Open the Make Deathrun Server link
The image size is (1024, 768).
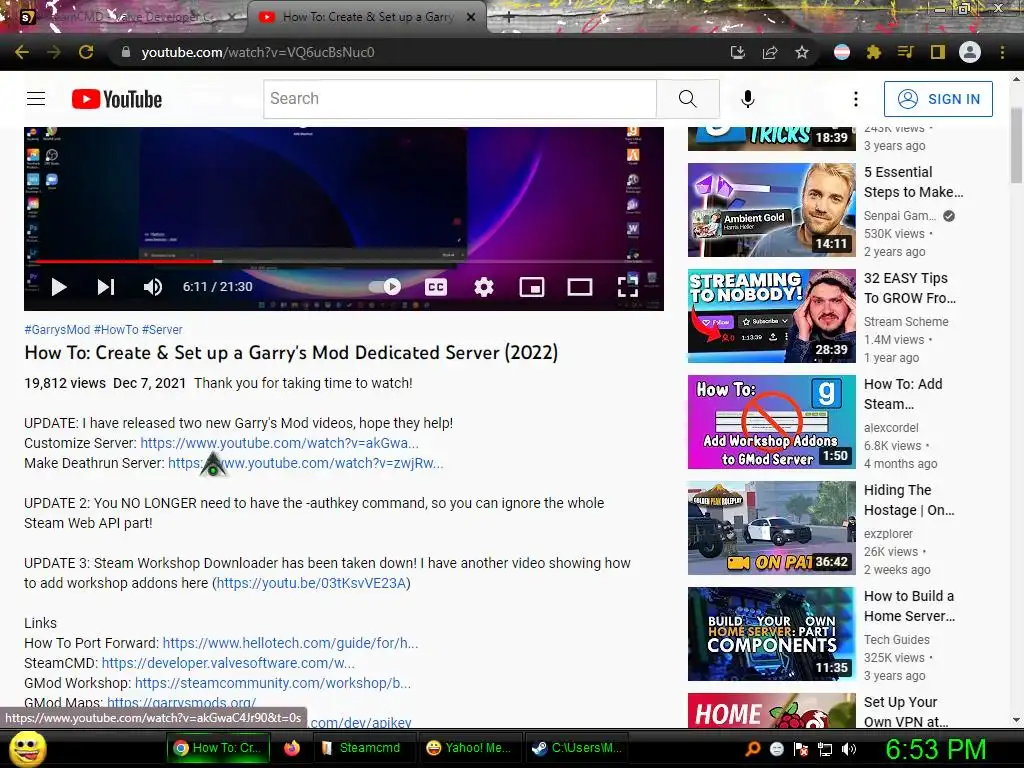pyautogui.click(x=306, y=463)
